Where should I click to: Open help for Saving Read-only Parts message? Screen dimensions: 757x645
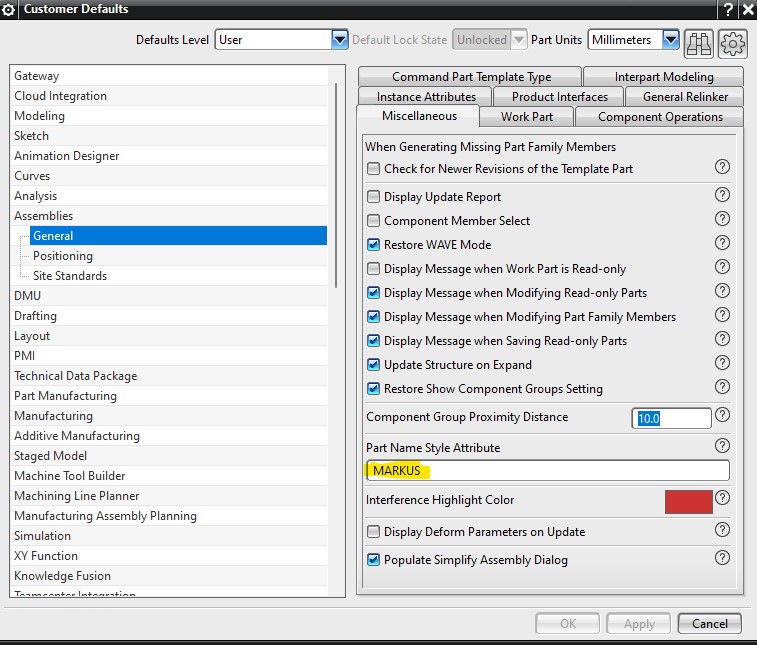[x=722, y=339]
